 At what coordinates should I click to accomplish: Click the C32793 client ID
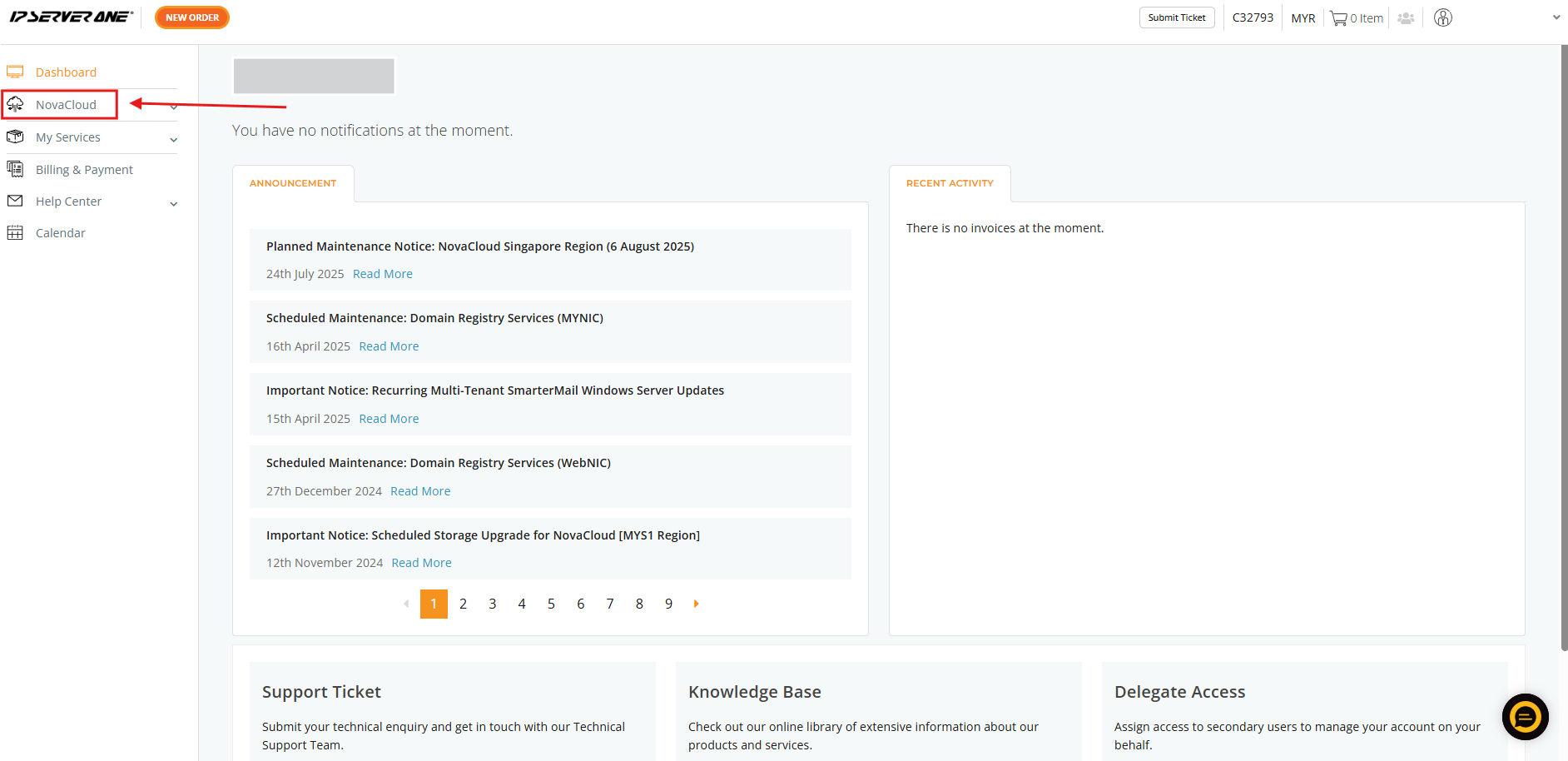[1253, 17]
